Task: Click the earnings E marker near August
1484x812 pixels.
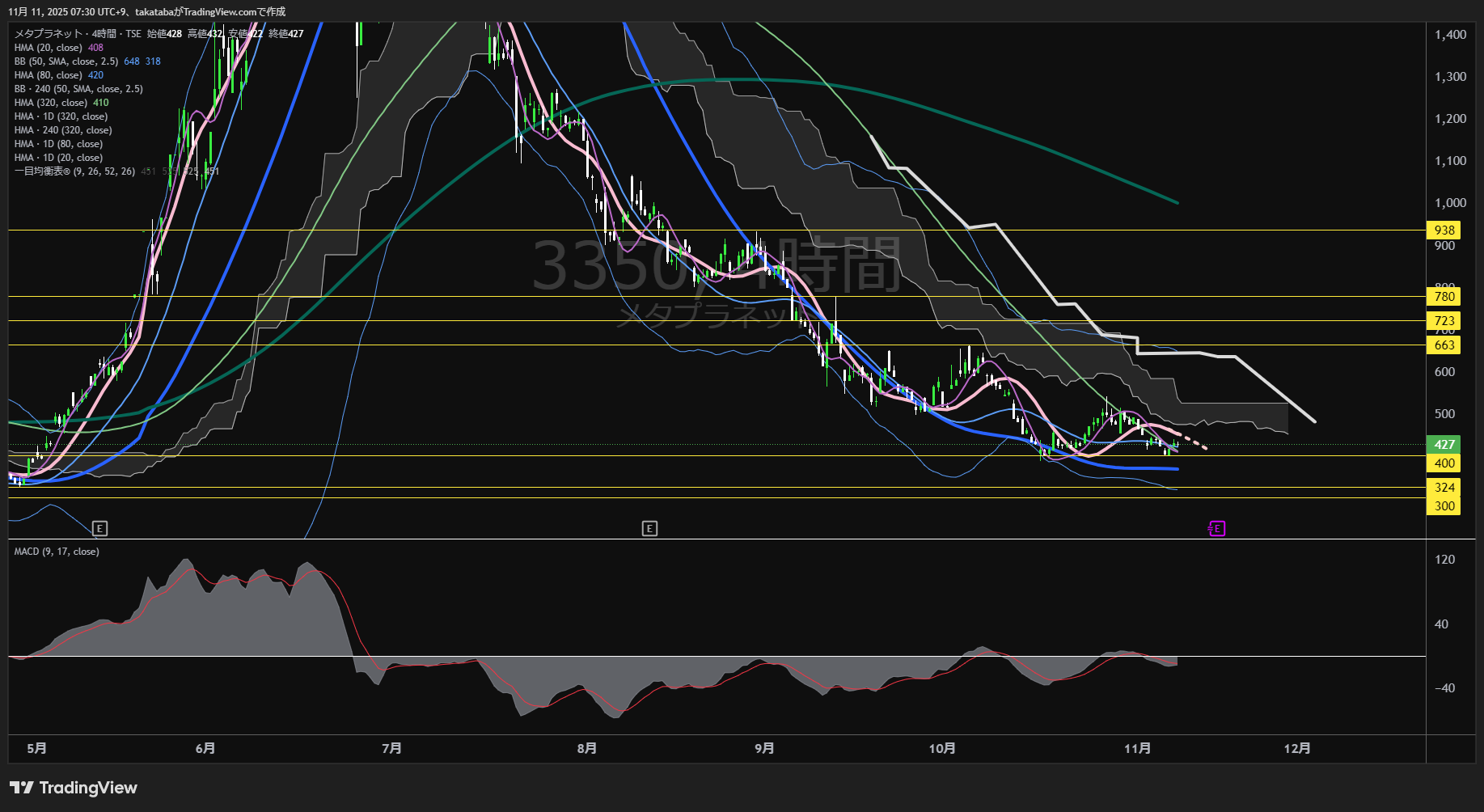Action: [x=649, y=529]
